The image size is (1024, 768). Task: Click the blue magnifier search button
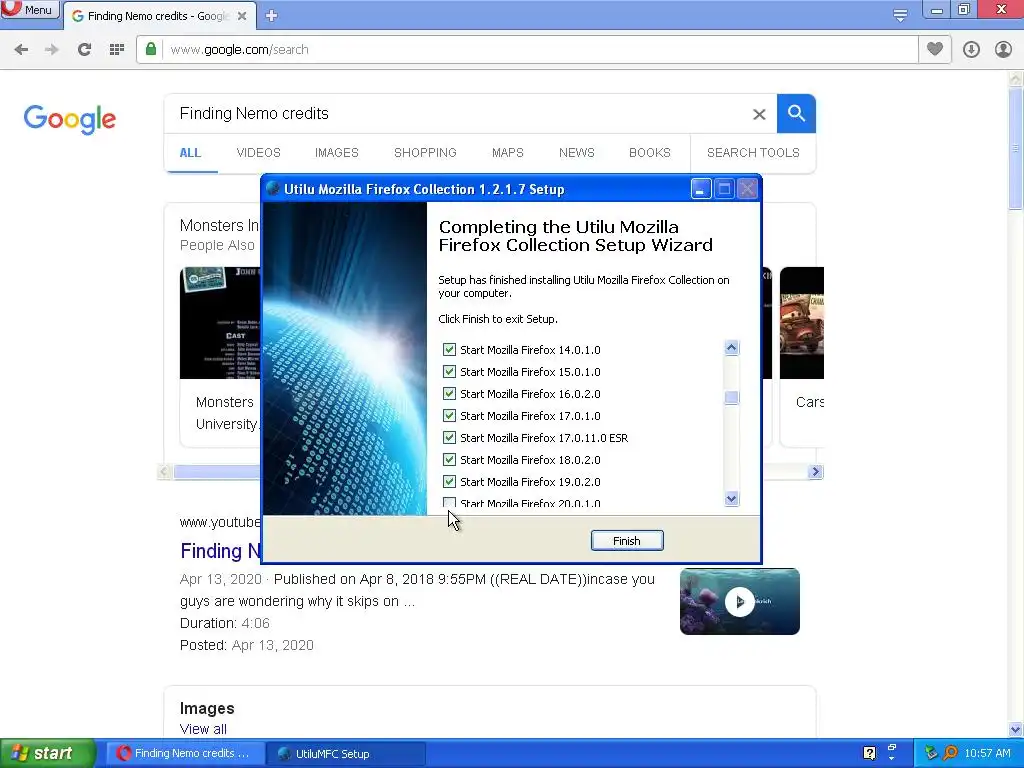tap(796, 114)
